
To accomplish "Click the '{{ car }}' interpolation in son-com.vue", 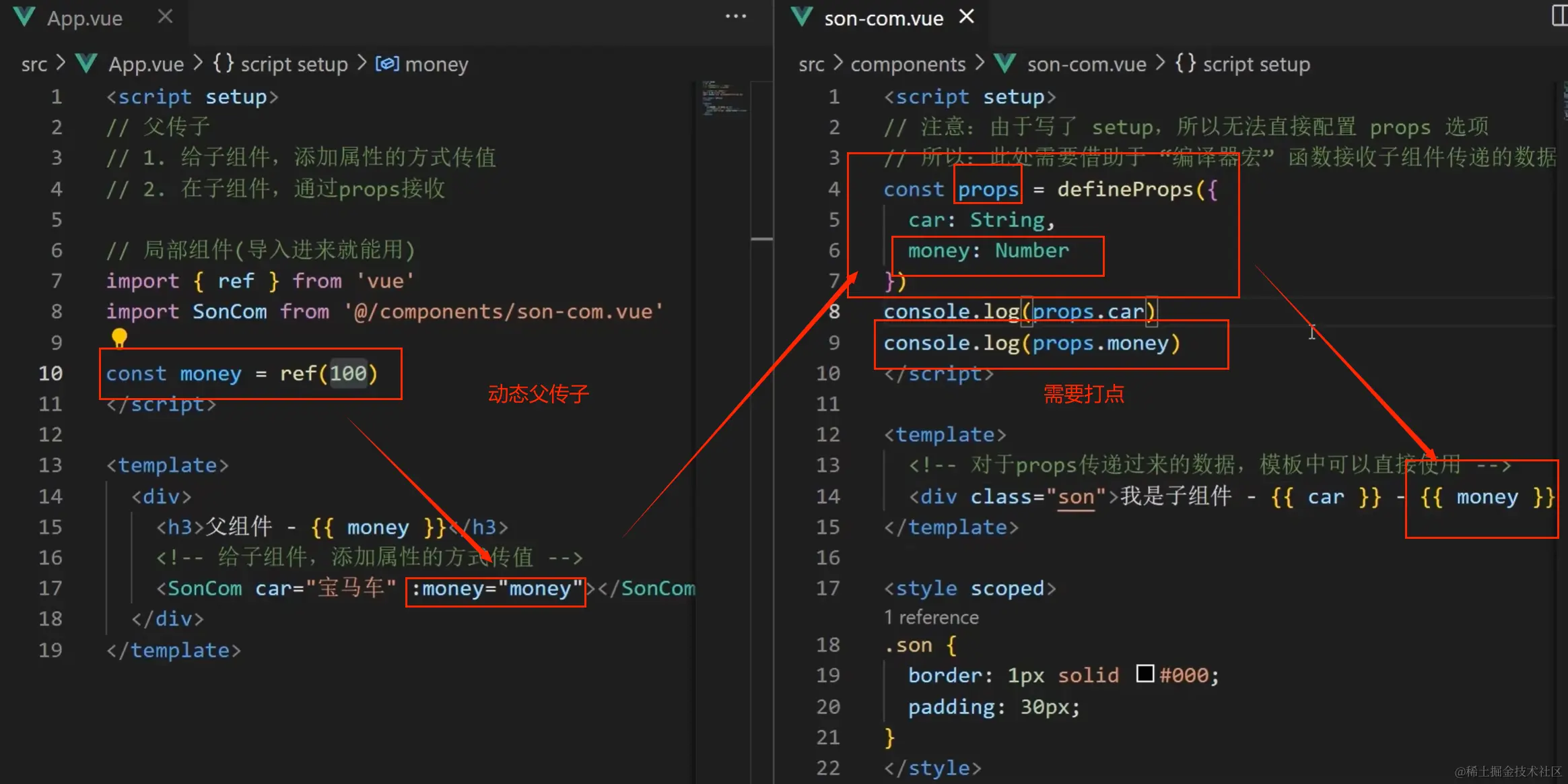I will [1326, 497].
